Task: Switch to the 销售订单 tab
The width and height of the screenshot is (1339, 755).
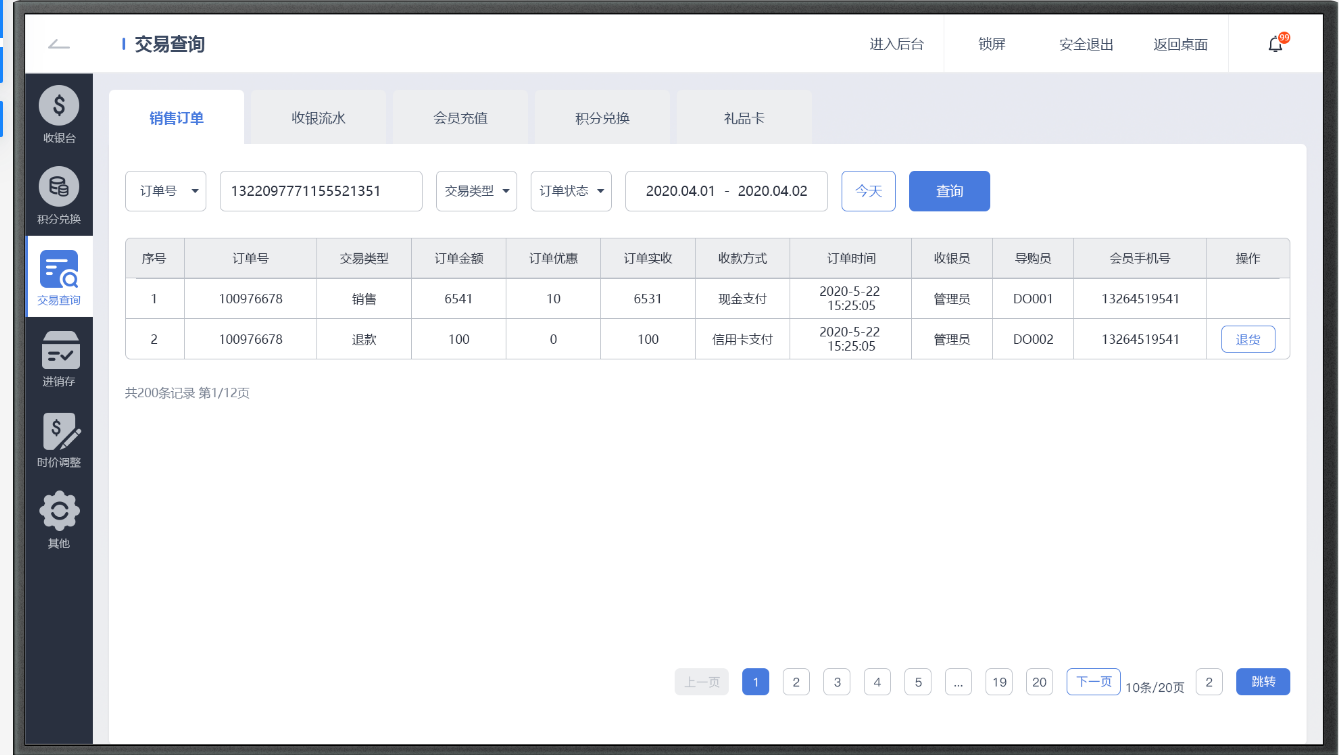Action: tap(176, 118)
